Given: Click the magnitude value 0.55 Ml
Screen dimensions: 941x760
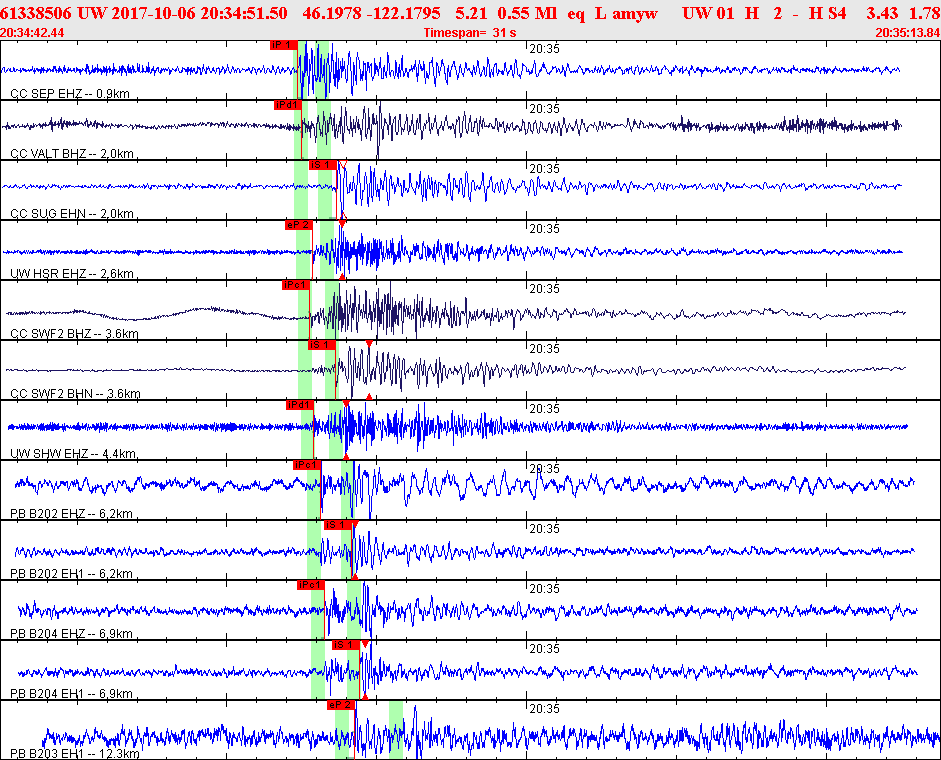Looking at the screenshot, I should tap(527, 13).
